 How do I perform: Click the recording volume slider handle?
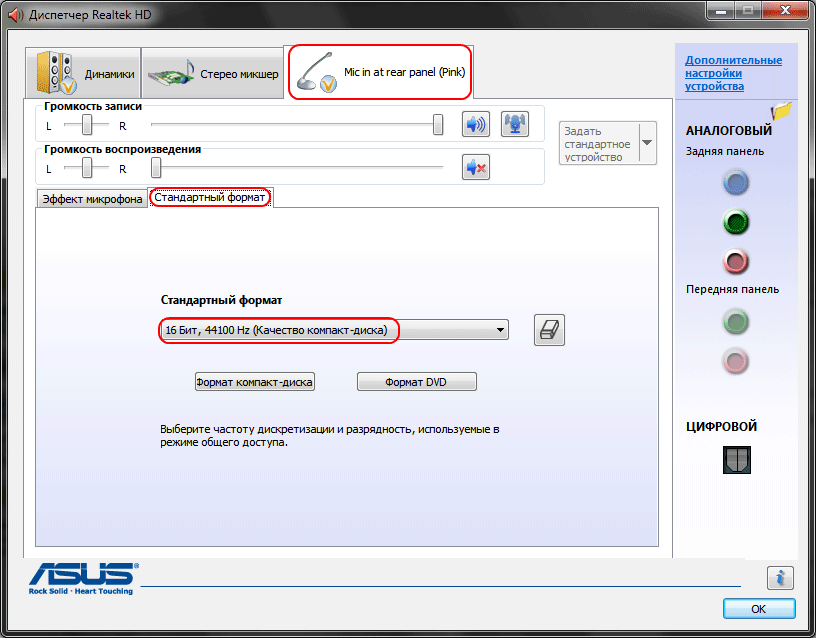tap(438, 125)
